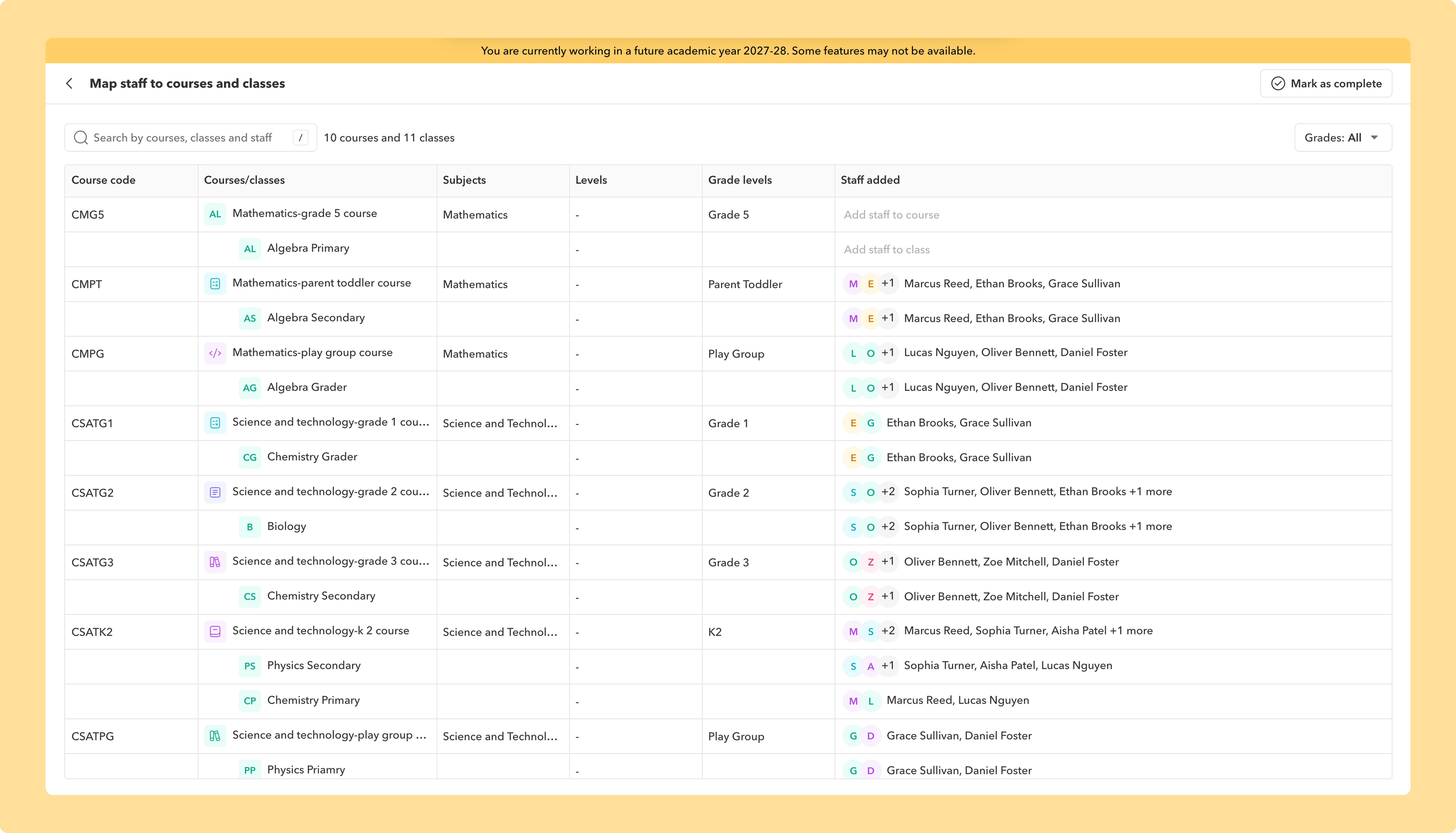This screenshot has height=833, width=1456.
Task: Click the +2 staff badge for CSATK2
Action: (x=888, y=631)
